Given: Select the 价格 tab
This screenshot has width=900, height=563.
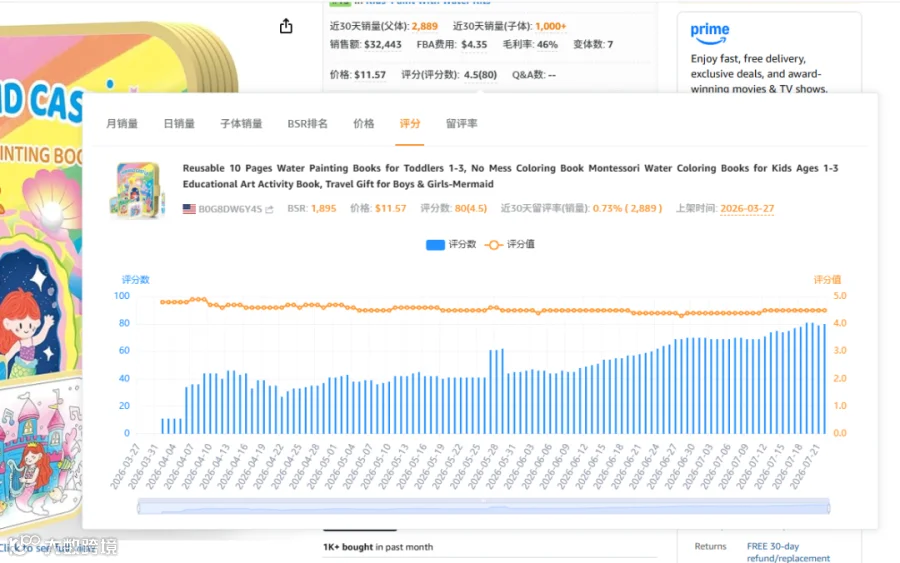Looking at the screenshot, I should tap(364, 123).
